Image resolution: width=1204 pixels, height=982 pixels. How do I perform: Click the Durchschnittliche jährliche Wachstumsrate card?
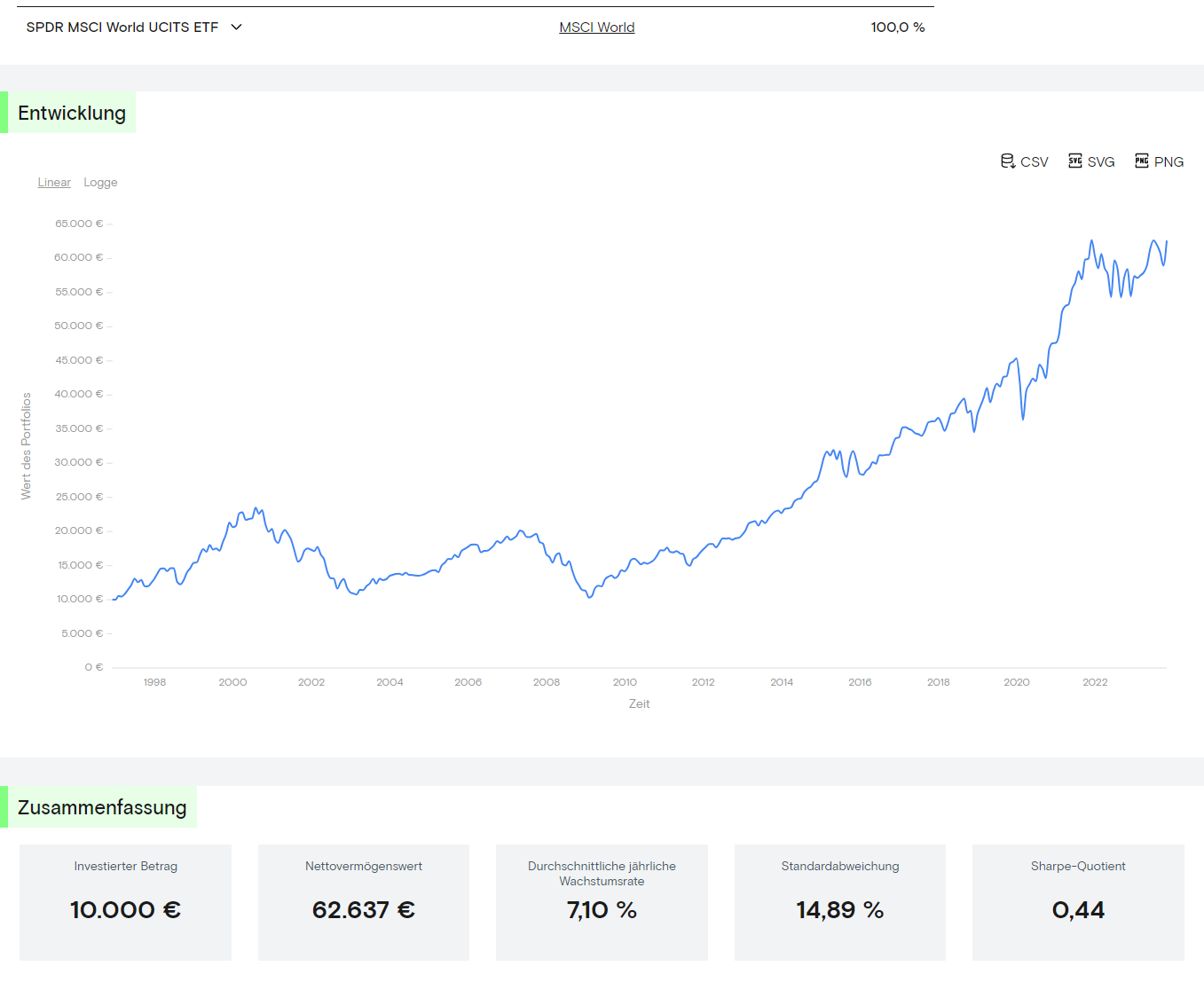click(x=602, y=902)
